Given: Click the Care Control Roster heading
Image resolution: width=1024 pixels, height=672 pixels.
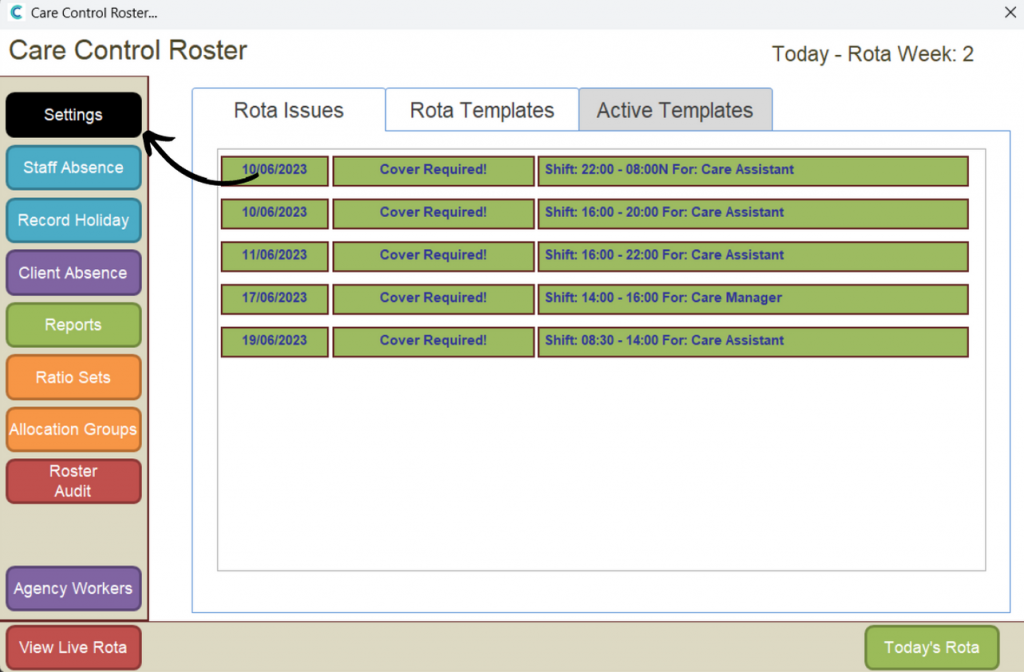Looking at the screenshot, I should [128, 50].
